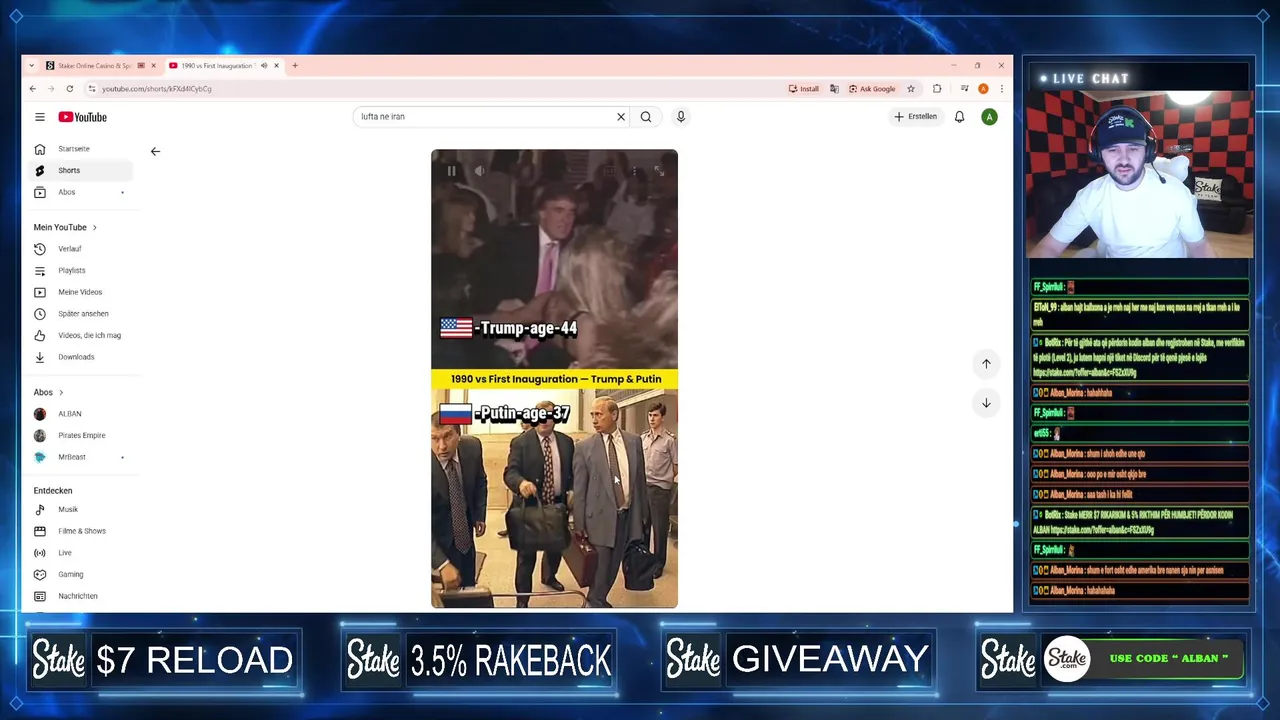Bookmark this page with the star icon
The height and width of the screenshot is (720, 1280).
(x=911, y=89)
